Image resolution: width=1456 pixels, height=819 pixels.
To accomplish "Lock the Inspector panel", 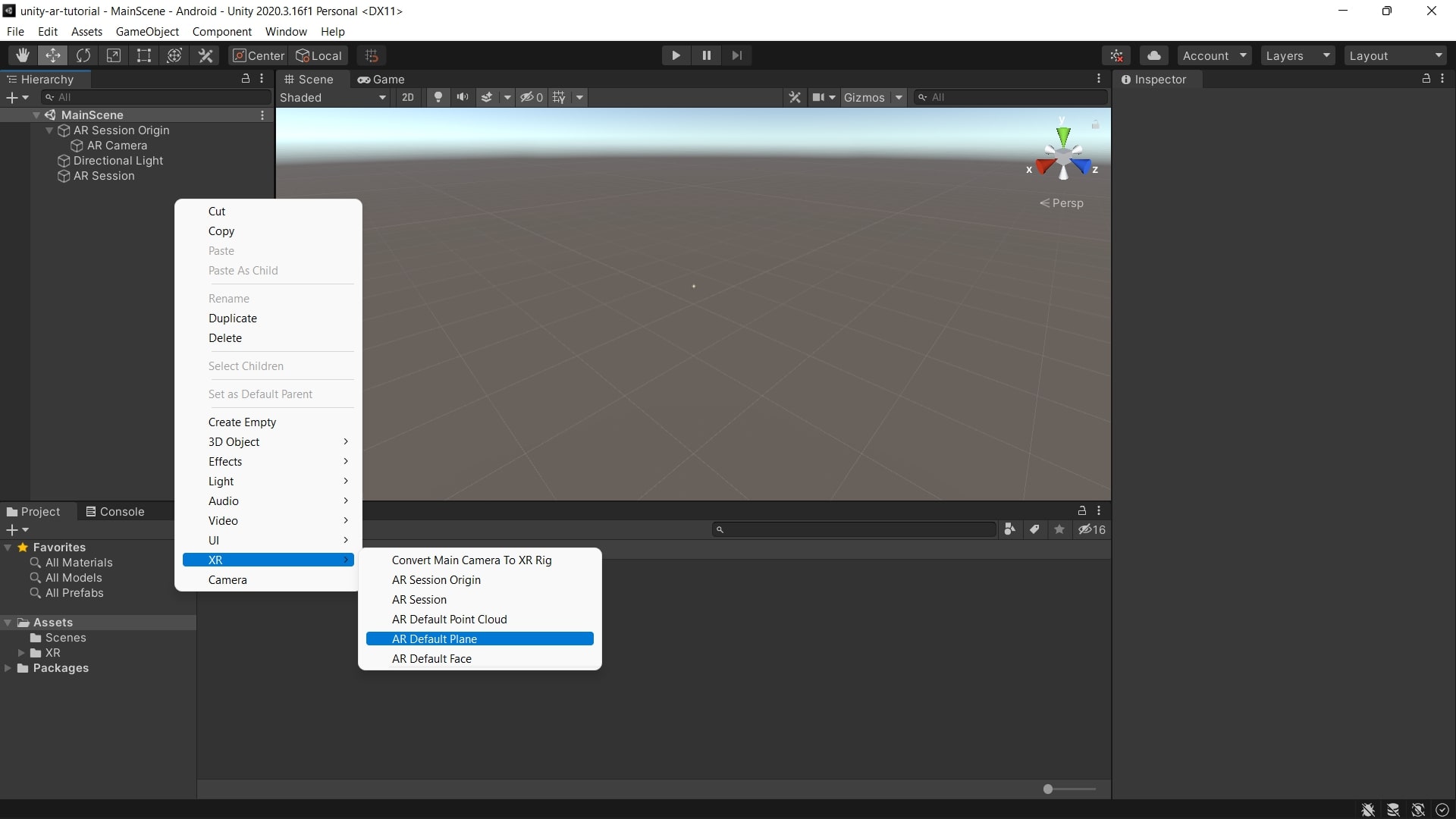I will [x=1426, y=79].
